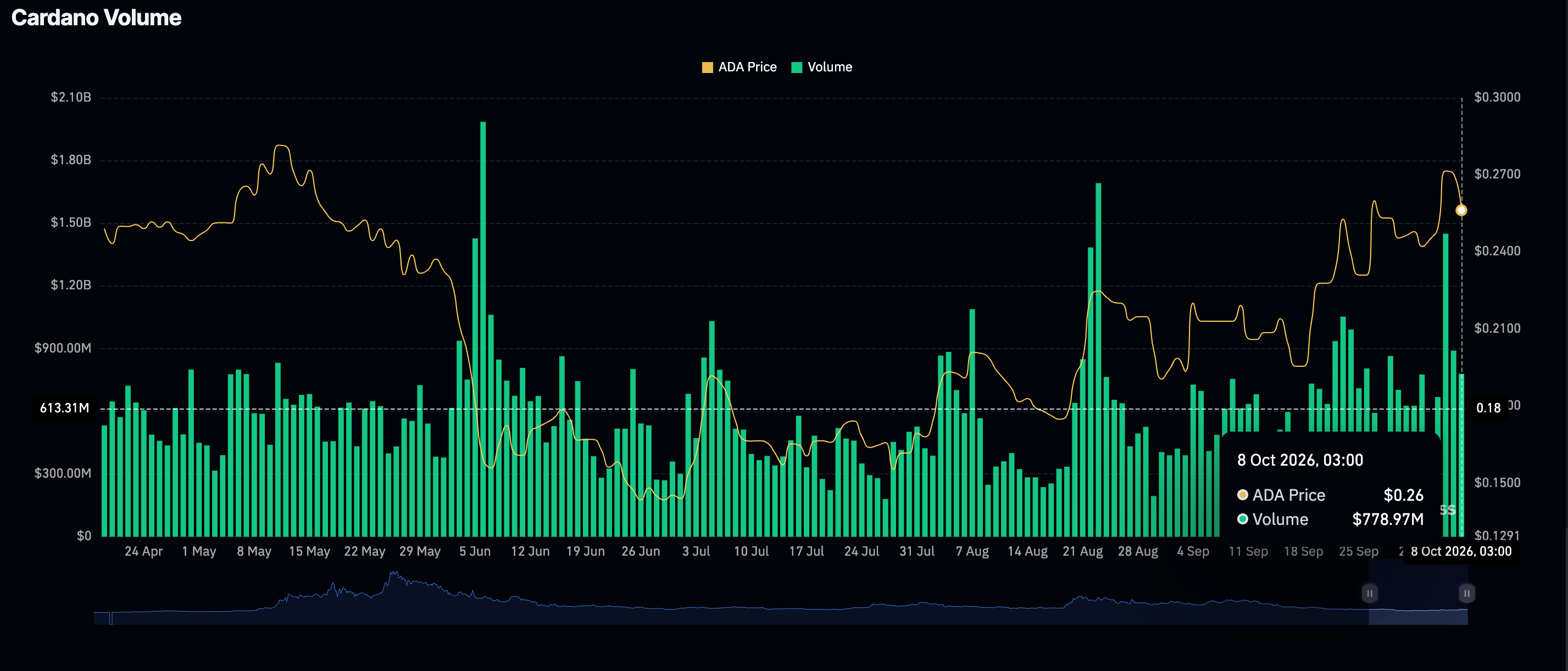
Task: Click the 15 May date axis label
Action: point(309,551)
